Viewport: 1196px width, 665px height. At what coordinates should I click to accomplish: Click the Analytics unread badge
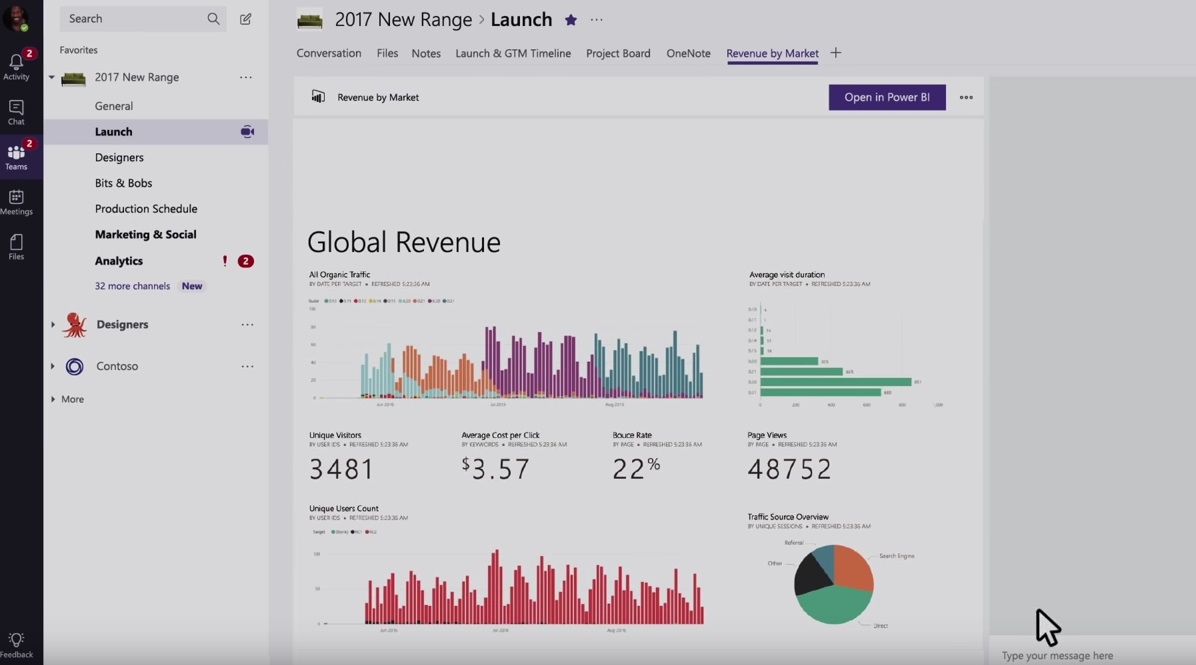246,261
